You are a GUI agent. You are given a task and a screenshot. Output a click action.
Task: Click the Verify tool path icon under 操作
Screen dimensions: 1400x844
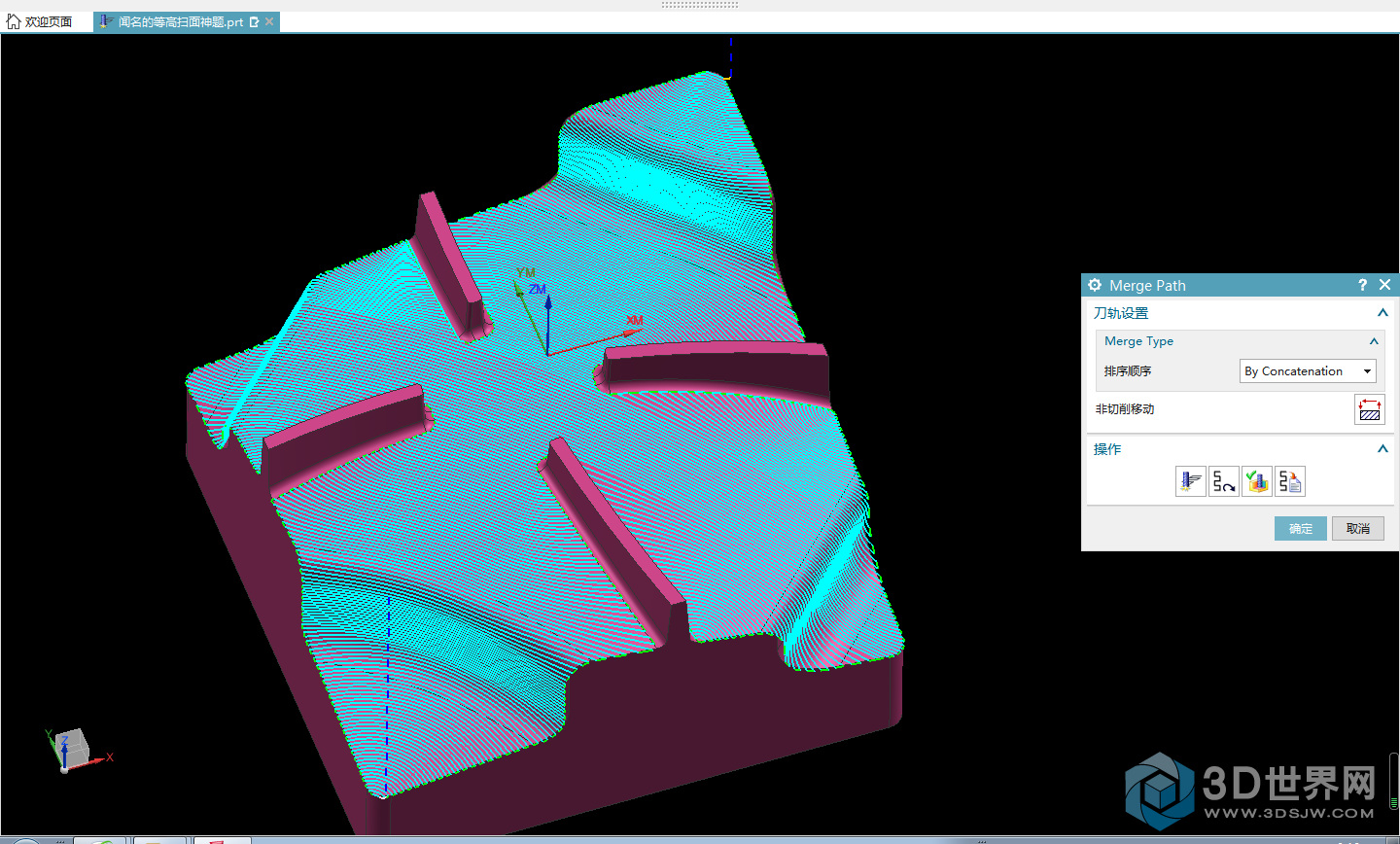1257,481
